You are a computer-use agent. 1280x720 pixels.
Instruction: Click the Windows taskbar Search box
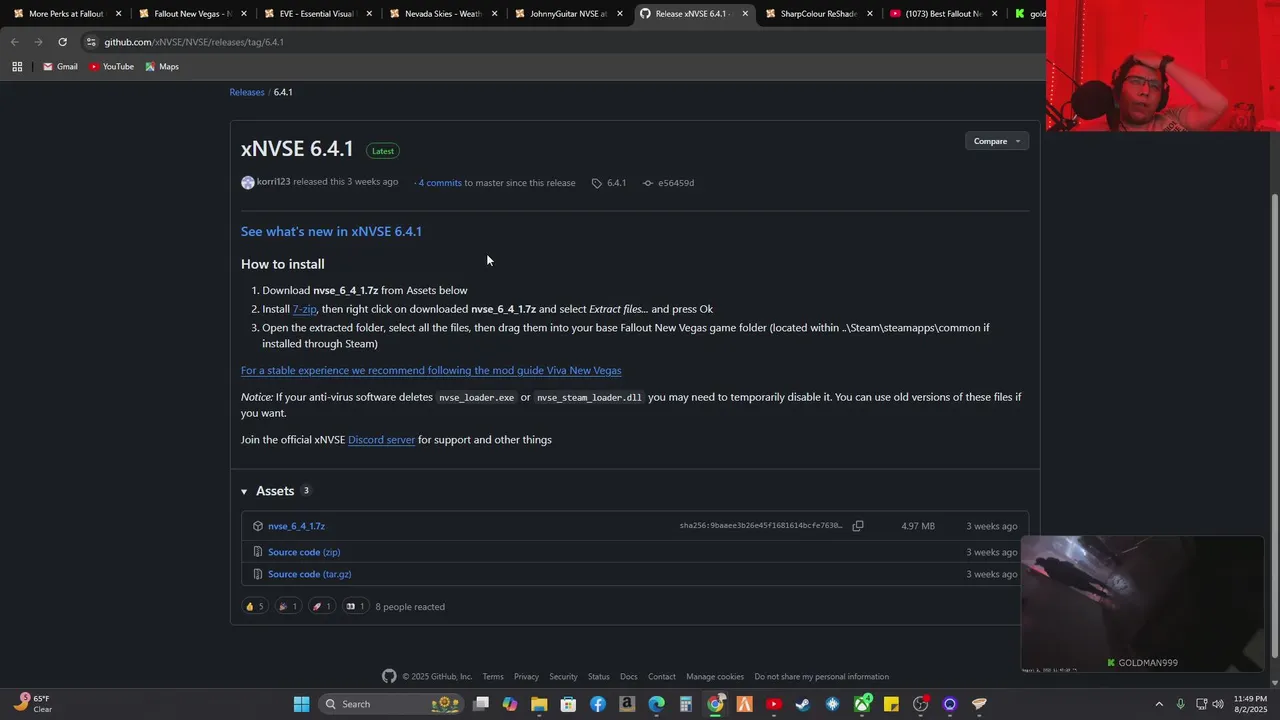pos(390,704)
